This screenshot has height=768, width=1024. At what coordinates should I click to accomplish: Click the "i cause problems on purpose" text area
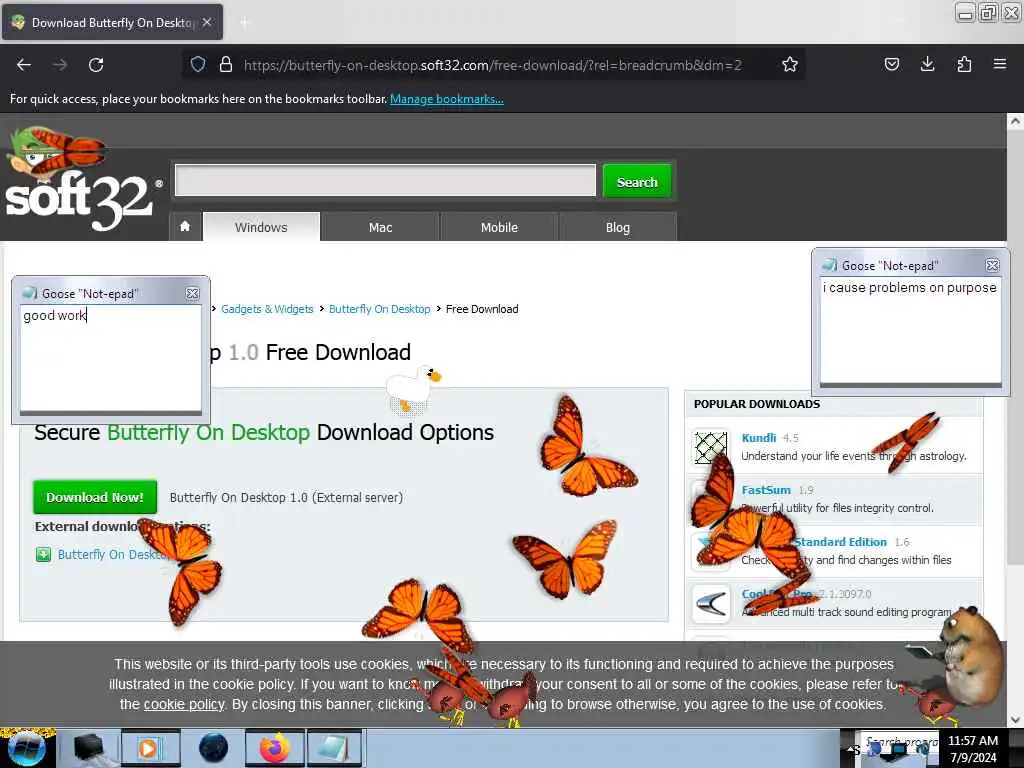(x=910, y=330)
